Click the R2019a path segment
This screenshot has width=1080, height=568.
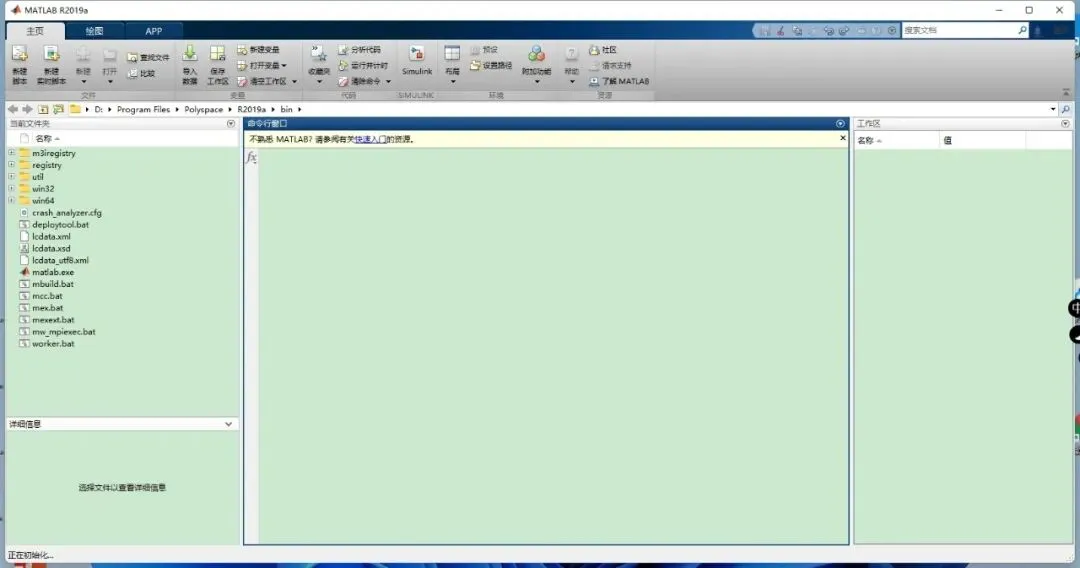tap(251, 109)
